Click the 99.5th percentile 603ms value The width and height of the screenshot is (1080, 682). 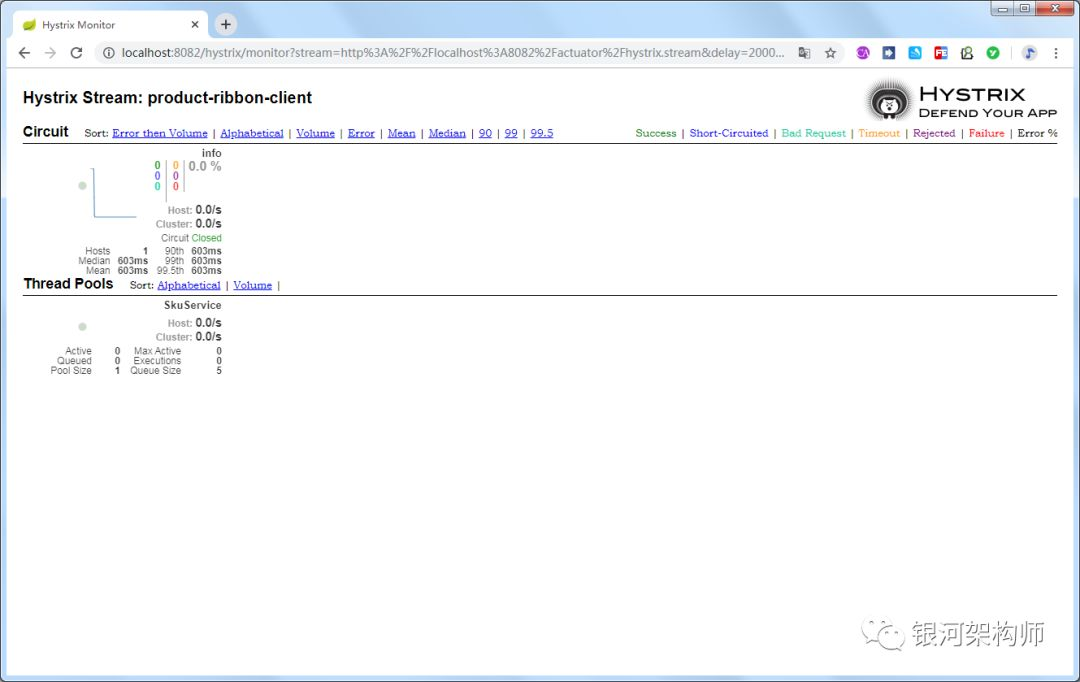207,271
